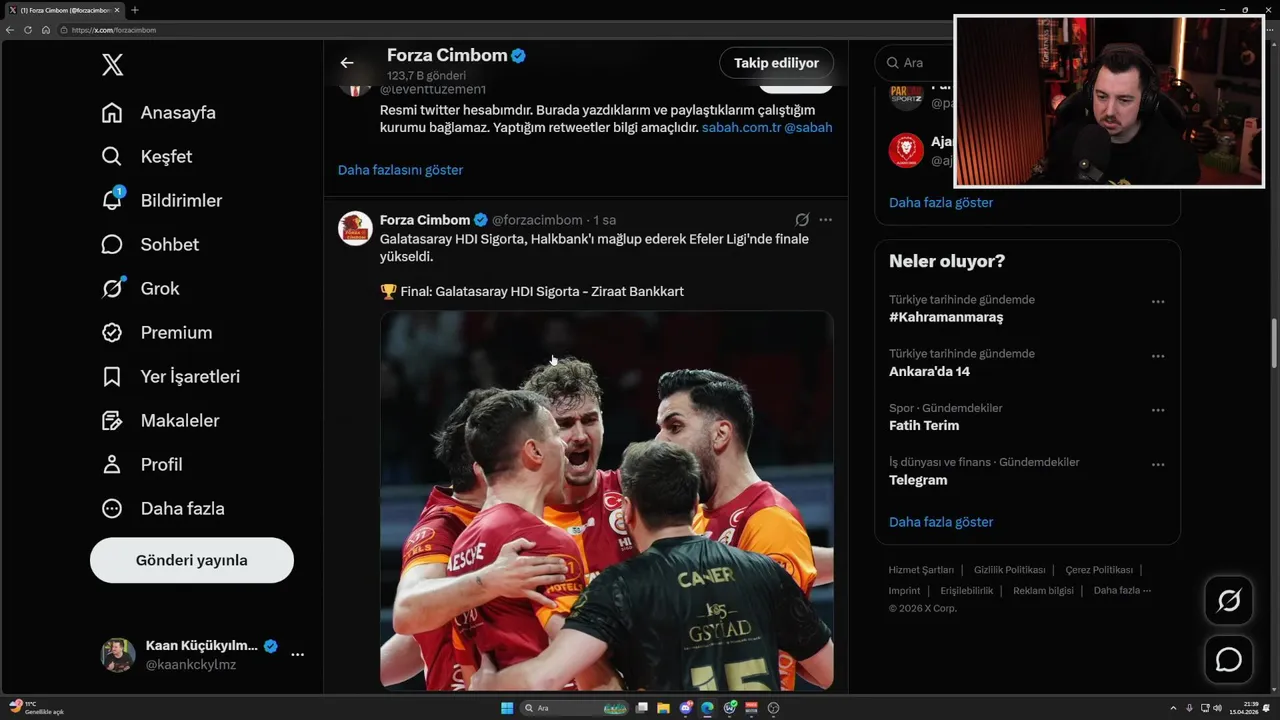Click the page vertical scrollbar thumb

1274,343
